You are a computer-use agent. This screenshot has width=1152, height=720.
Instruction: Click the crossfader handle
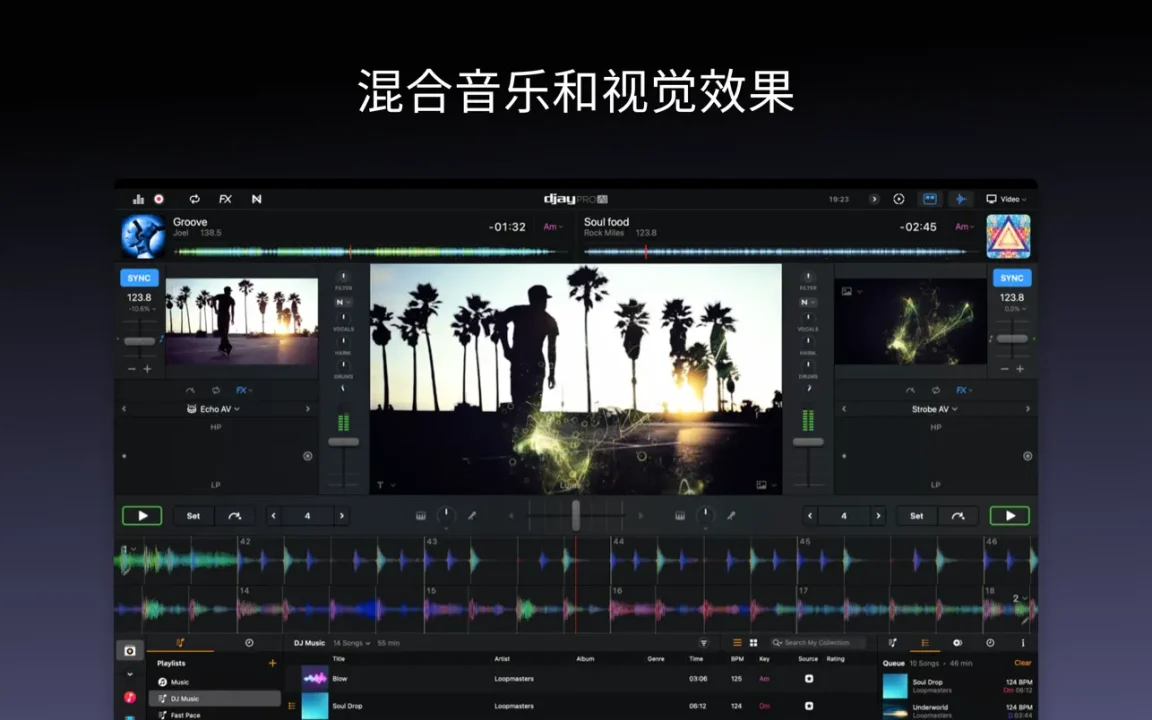pyautogui.click(x=576, y=515)
